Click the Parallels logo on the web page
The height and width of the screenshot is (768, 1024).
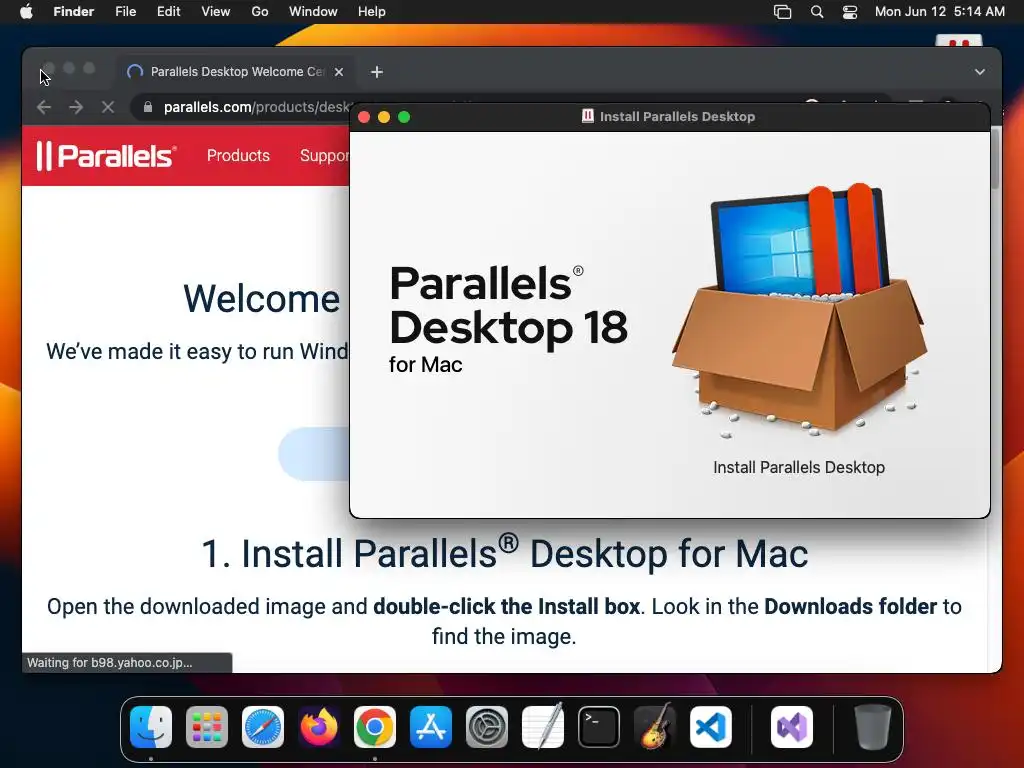pos(106,156)
